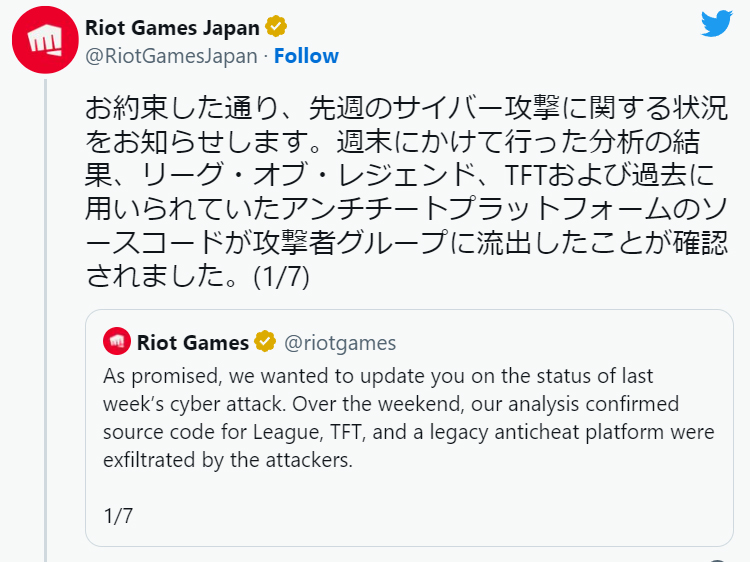Click the '1/7' marker inside quoted tweet
The height and width of the screenshot is (562, 750).
[118, 516]
